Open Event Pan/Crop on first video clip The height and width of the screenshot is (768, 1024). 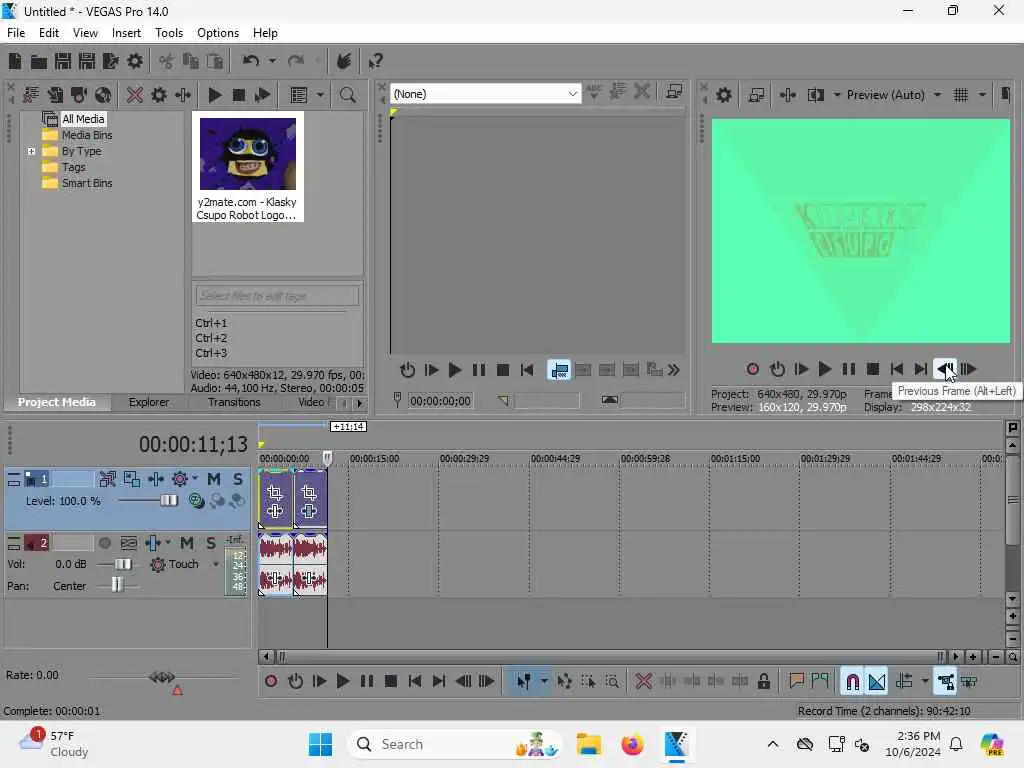(x=275, y=492)
